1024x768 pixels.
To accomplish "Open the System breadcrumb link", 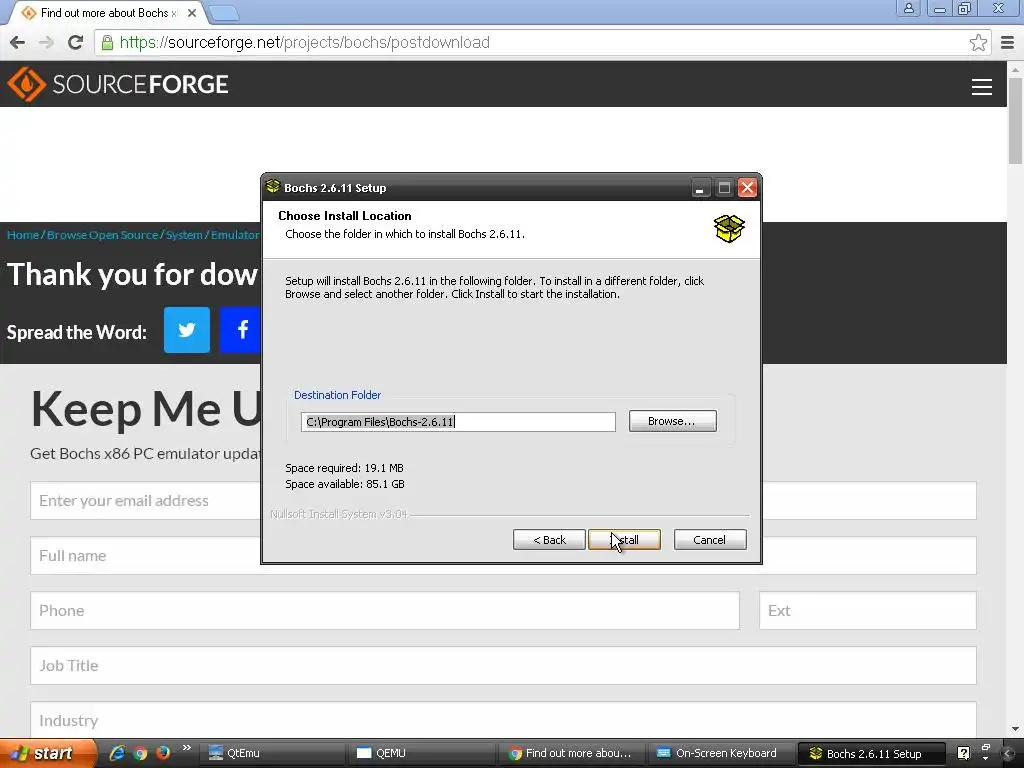I will pos(184,234).
